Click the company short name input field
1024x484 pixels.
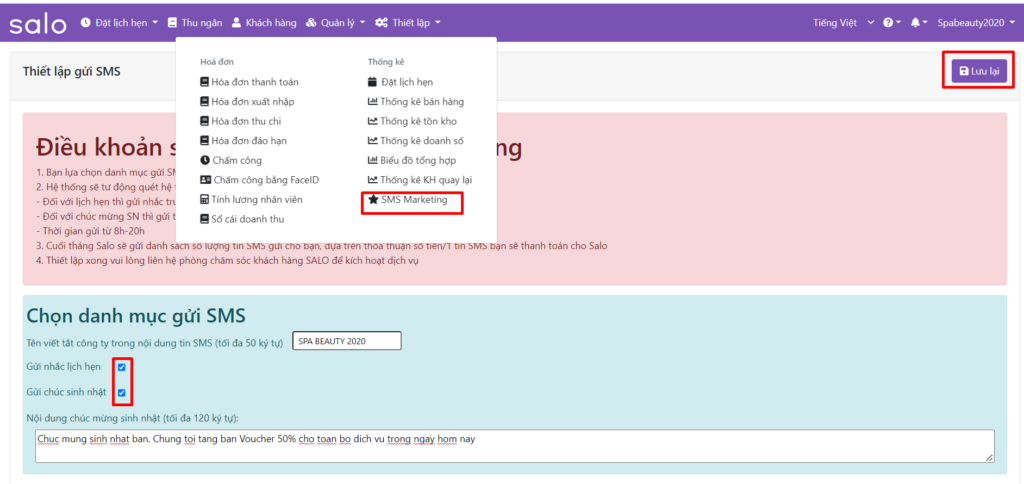(x=346, y=341)
